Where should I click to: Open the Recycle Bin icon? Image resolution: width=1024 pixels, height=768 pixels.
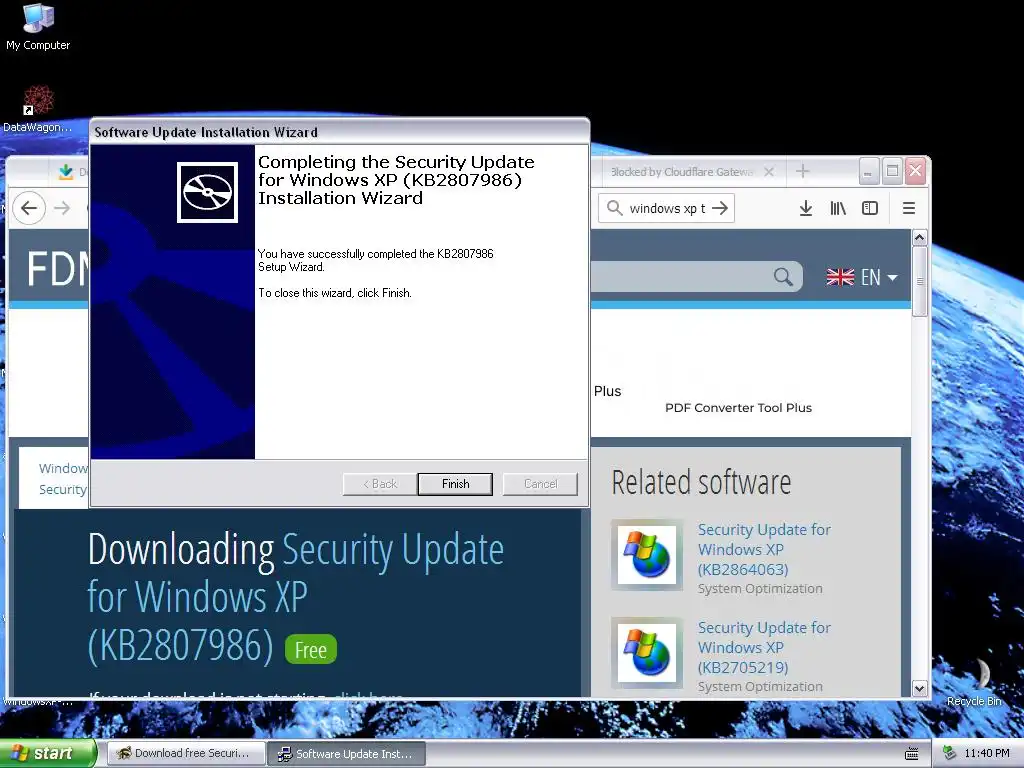coord(974,683)
